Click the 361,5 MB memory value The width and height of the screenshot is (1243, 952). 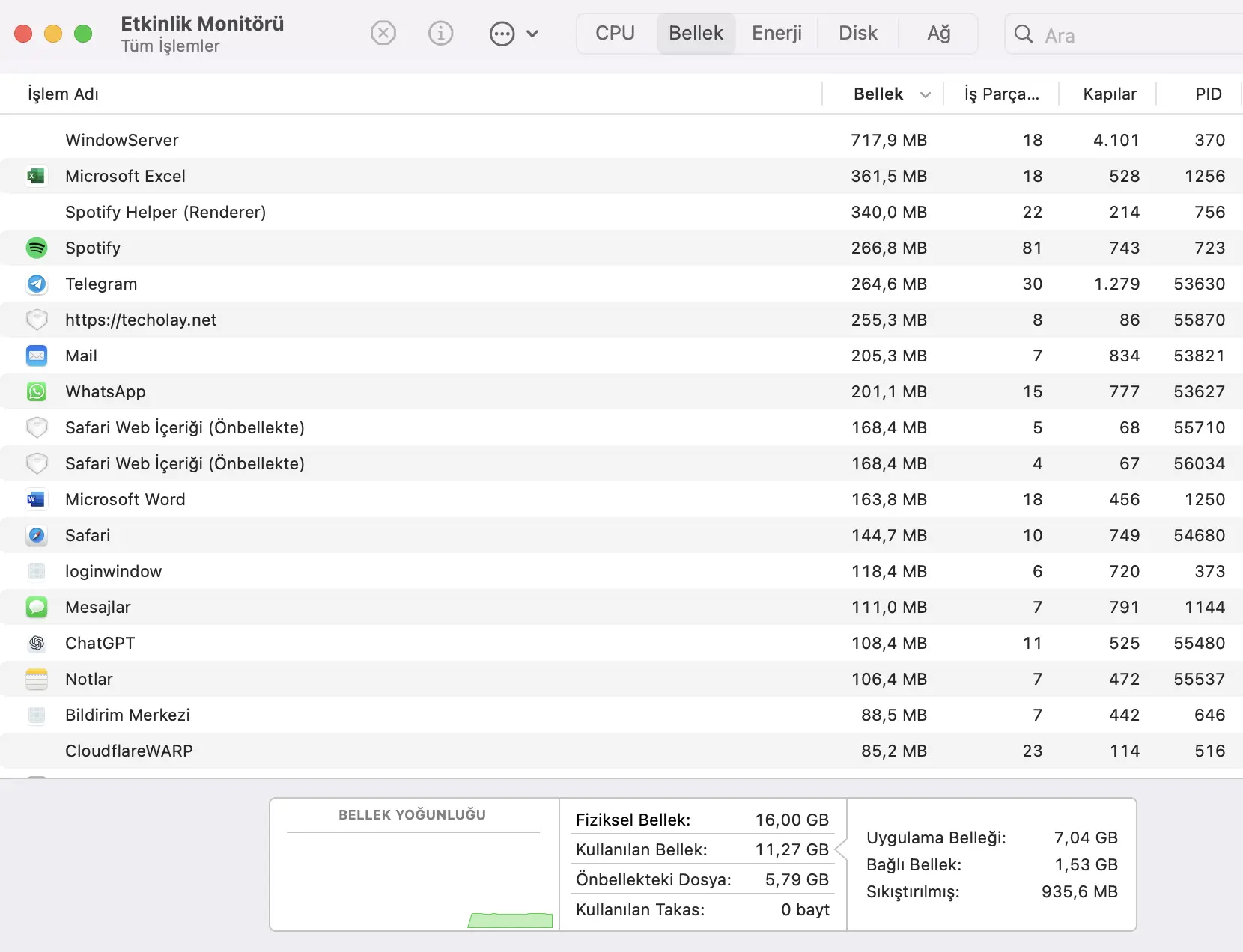point(889,176)
